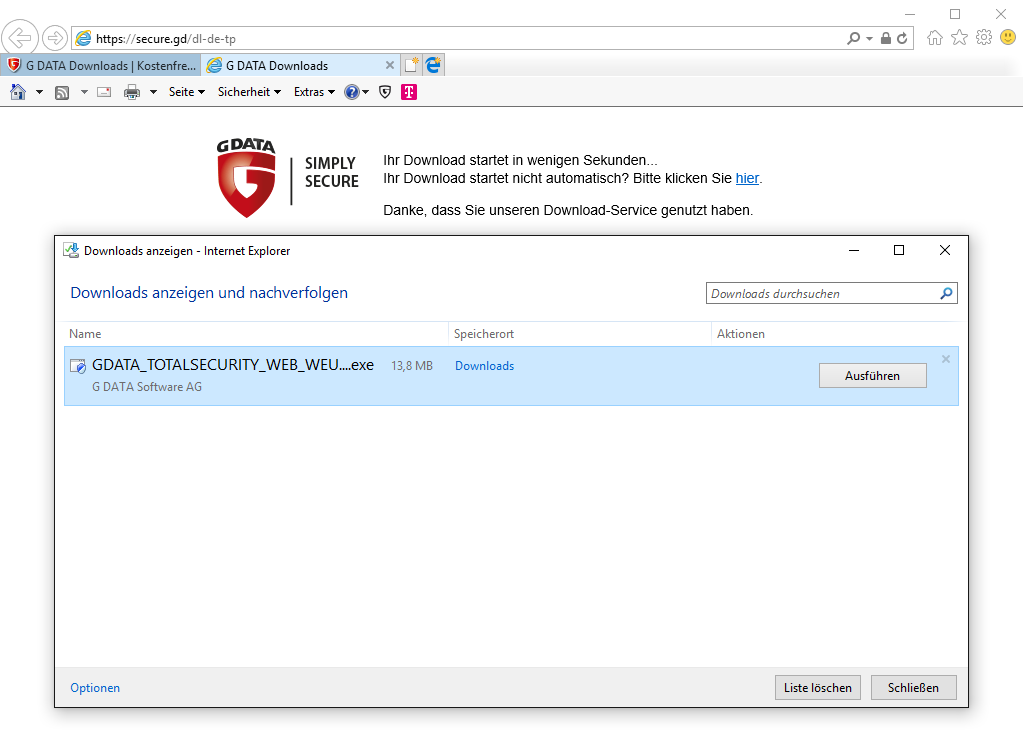1023x756 pixels.
Task: Click the shield toolbar icon
Action: click(385, 92)
